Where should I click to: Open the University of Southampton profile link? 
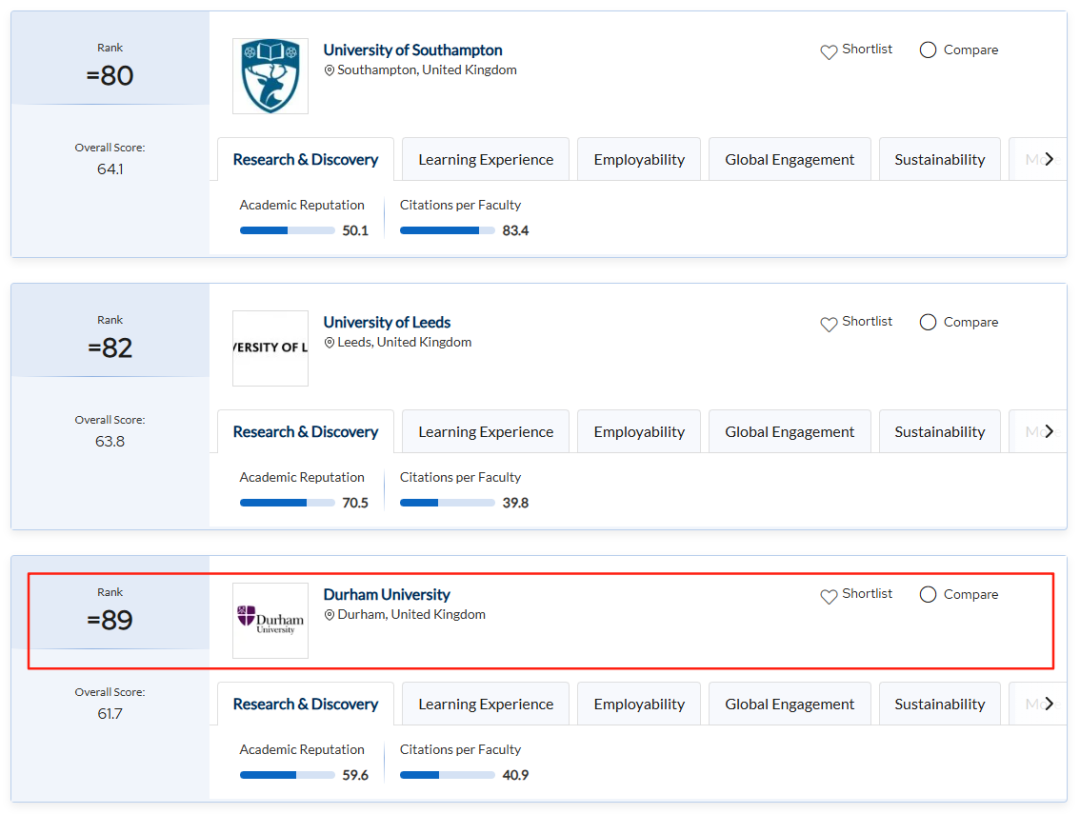pos(413,50)
